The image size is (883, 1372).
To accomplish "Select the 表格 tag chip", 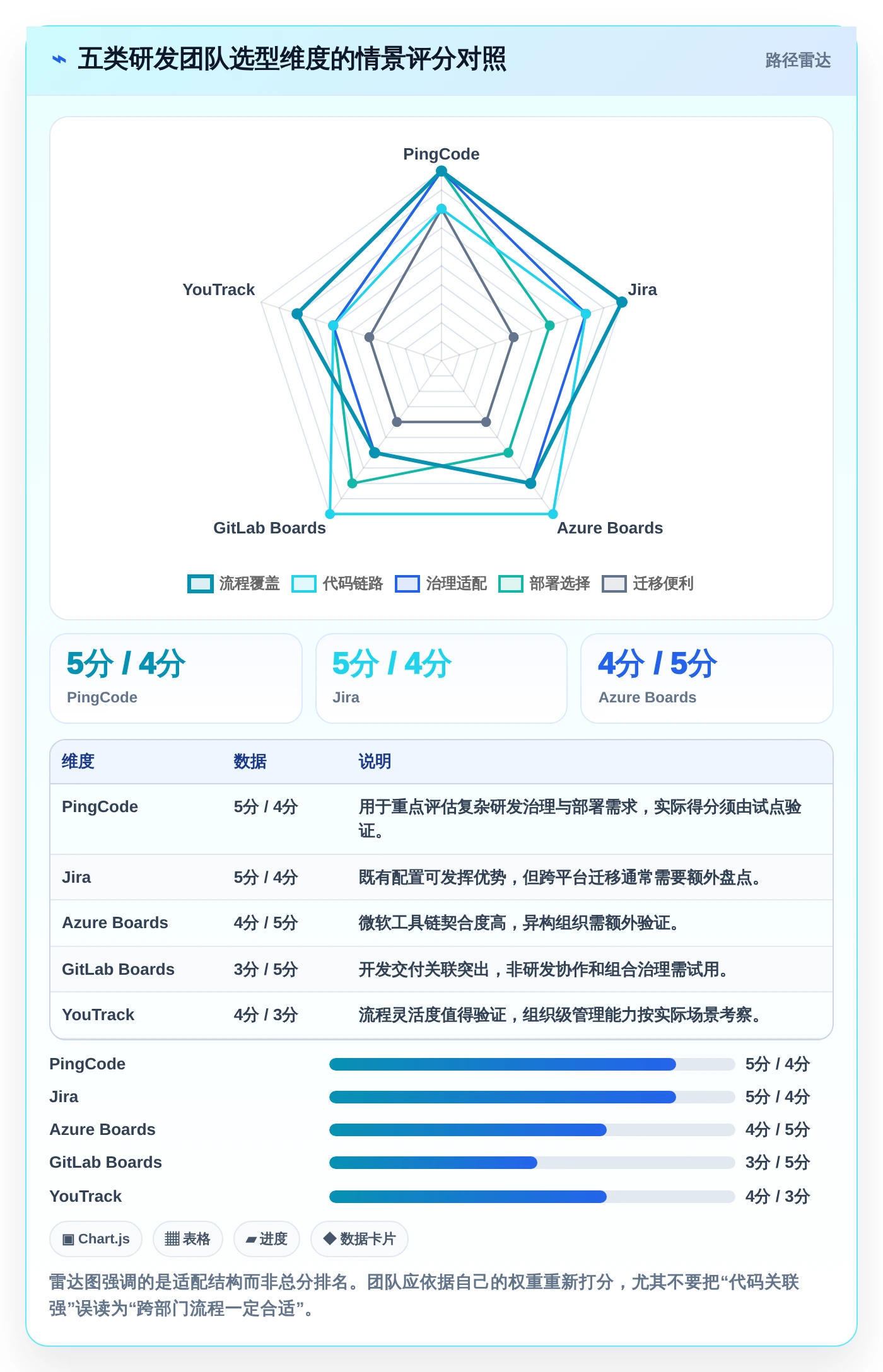I will click(187, 1239).
